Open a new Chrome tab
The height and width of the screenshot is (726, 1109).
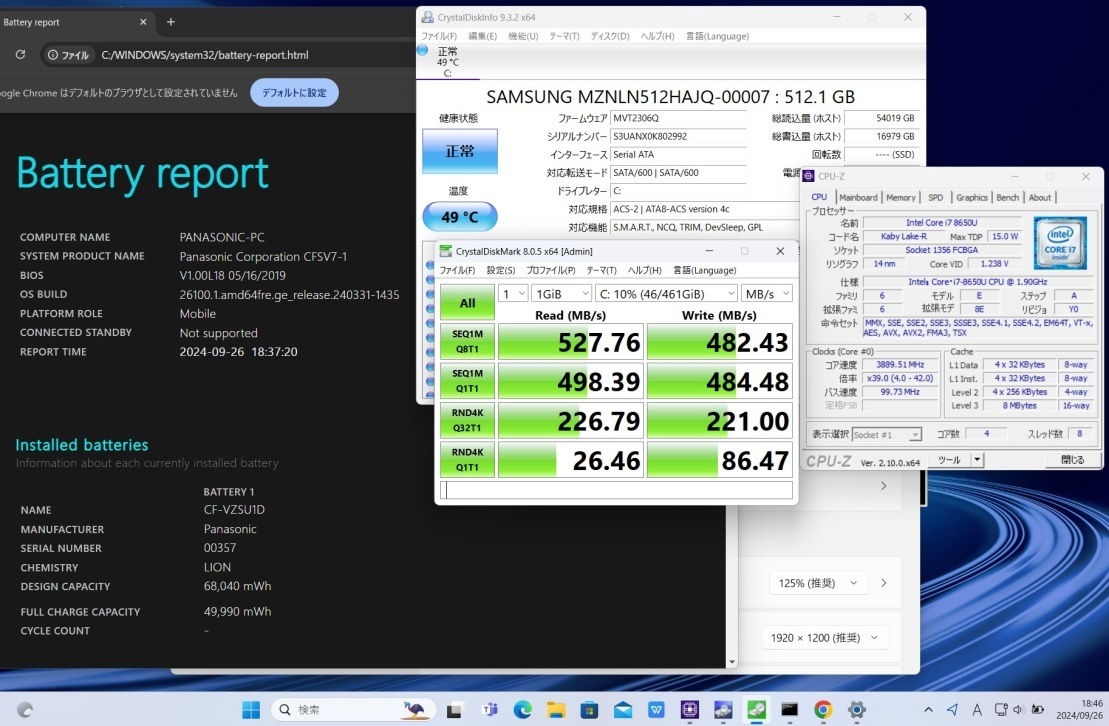pos(170,22)
